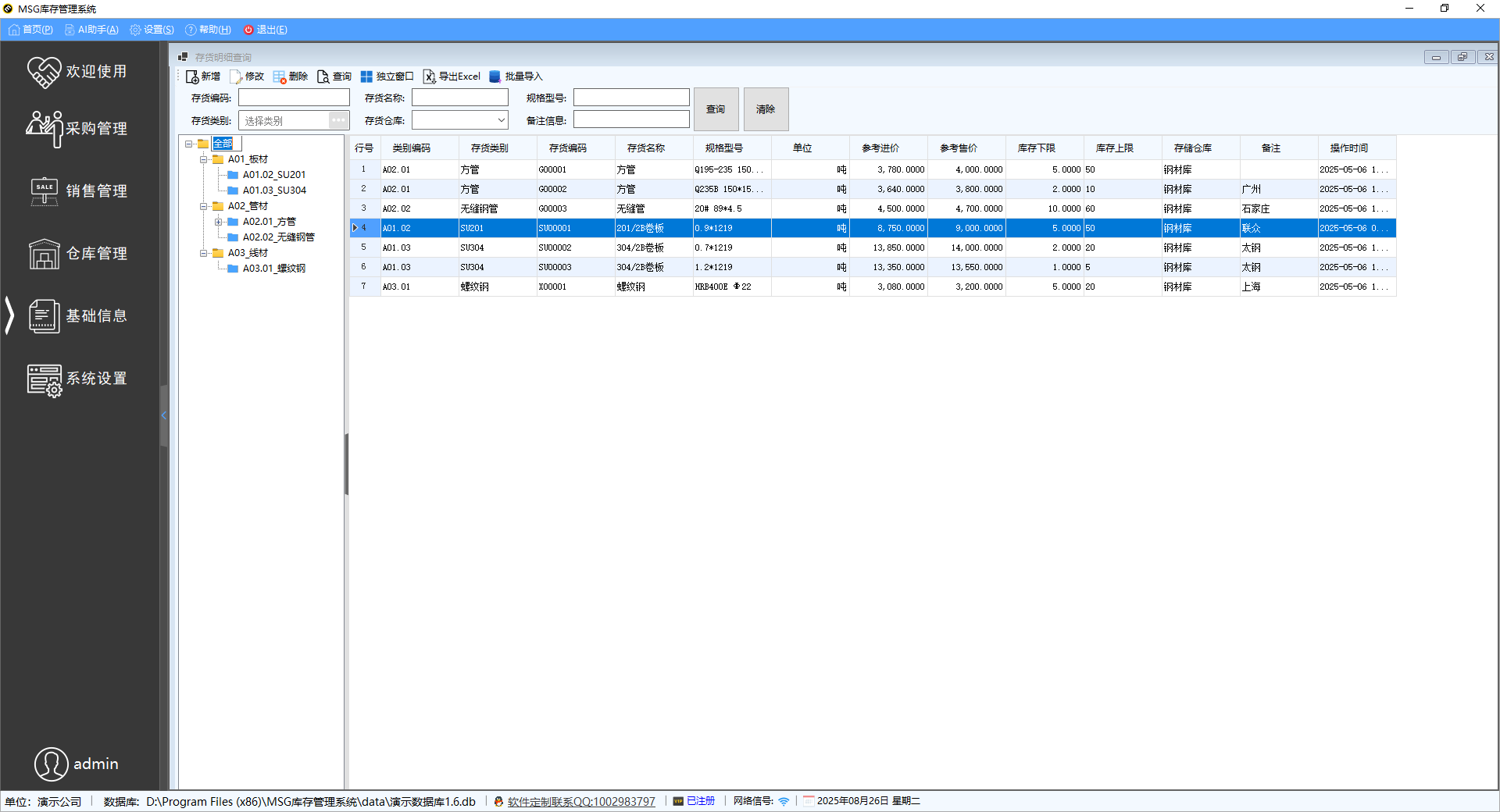
Task: Select the A02.02_无缝钢管 tree item
Action: 278,237
